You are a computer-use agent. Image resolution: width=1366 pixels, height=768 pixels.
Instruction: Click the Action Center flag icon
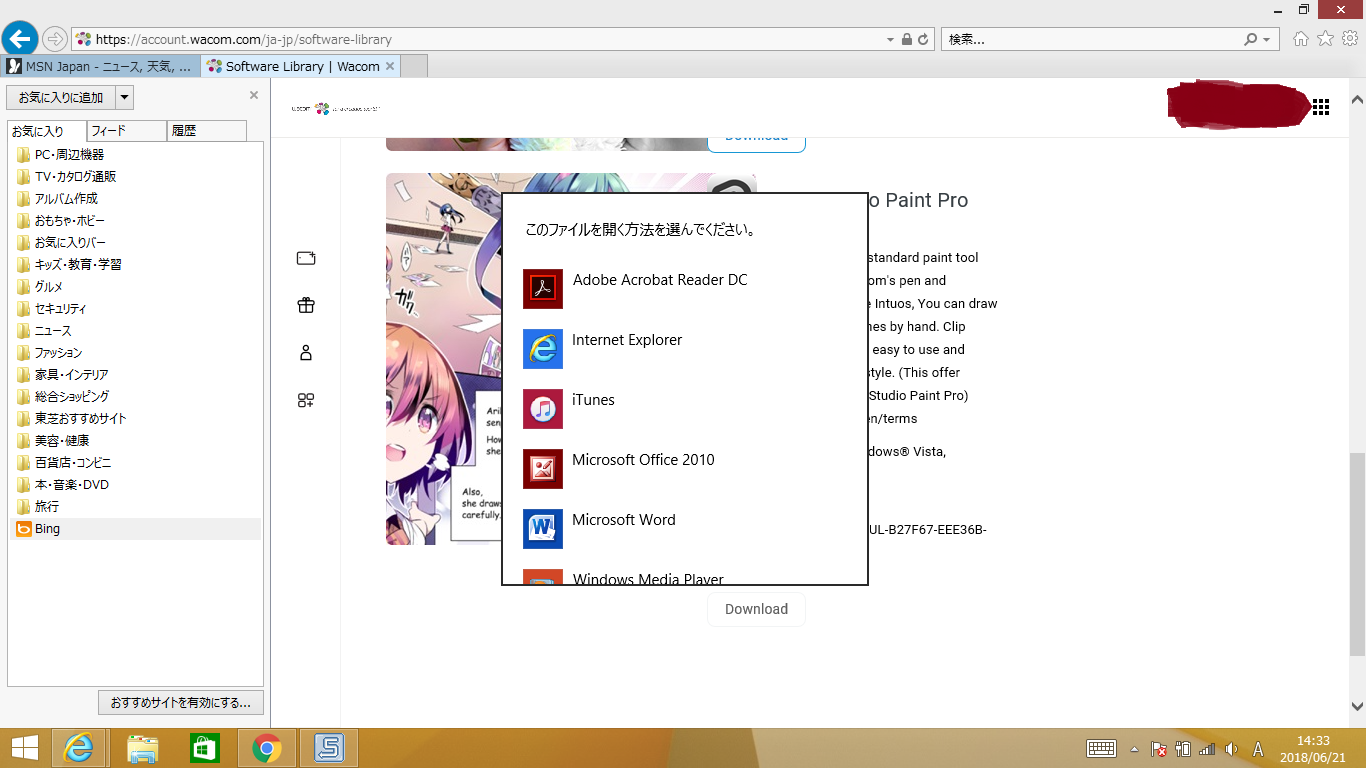tap(1160, 749)
